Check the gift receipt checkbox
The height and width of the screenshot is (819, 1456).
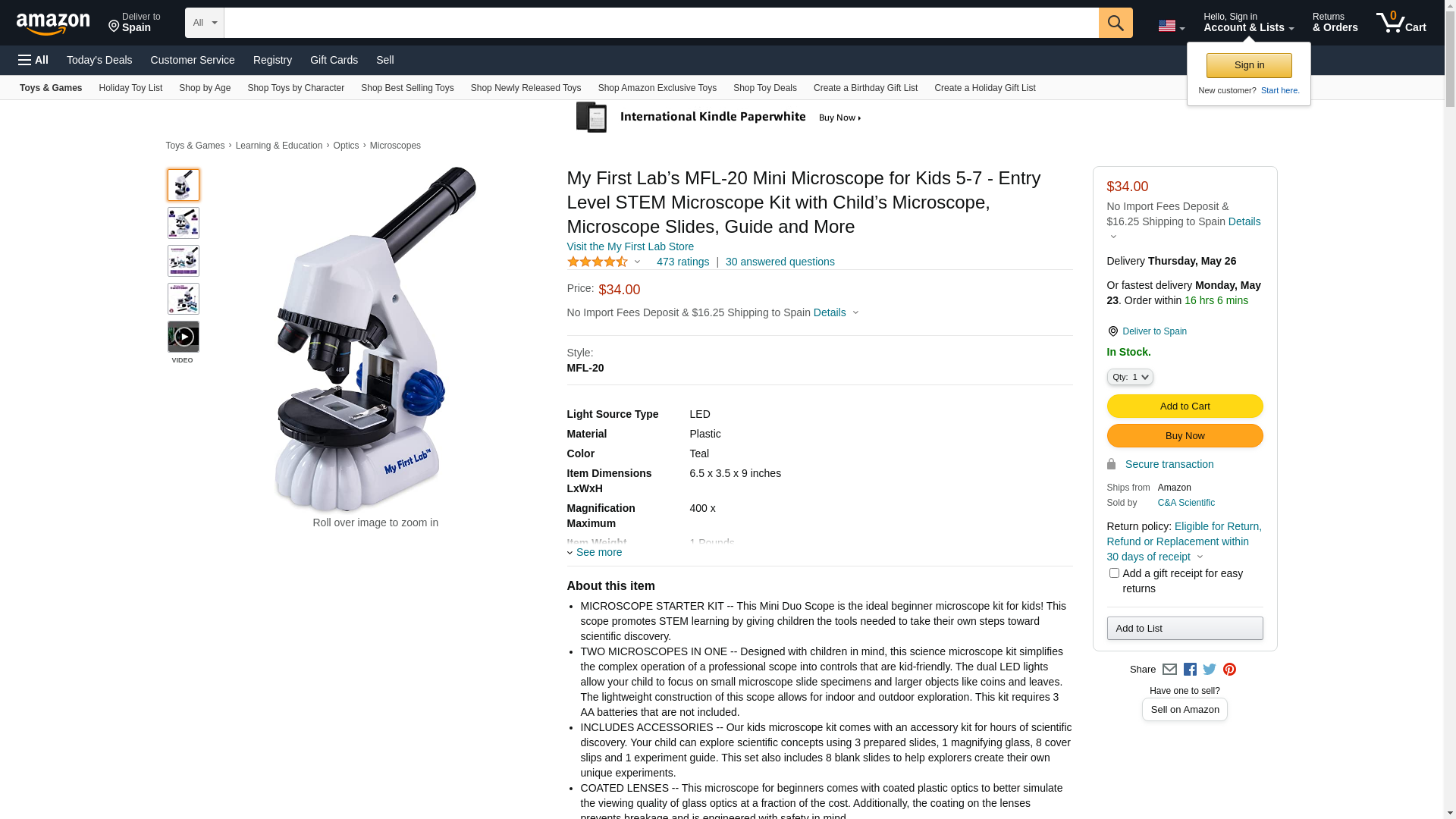1113,573
